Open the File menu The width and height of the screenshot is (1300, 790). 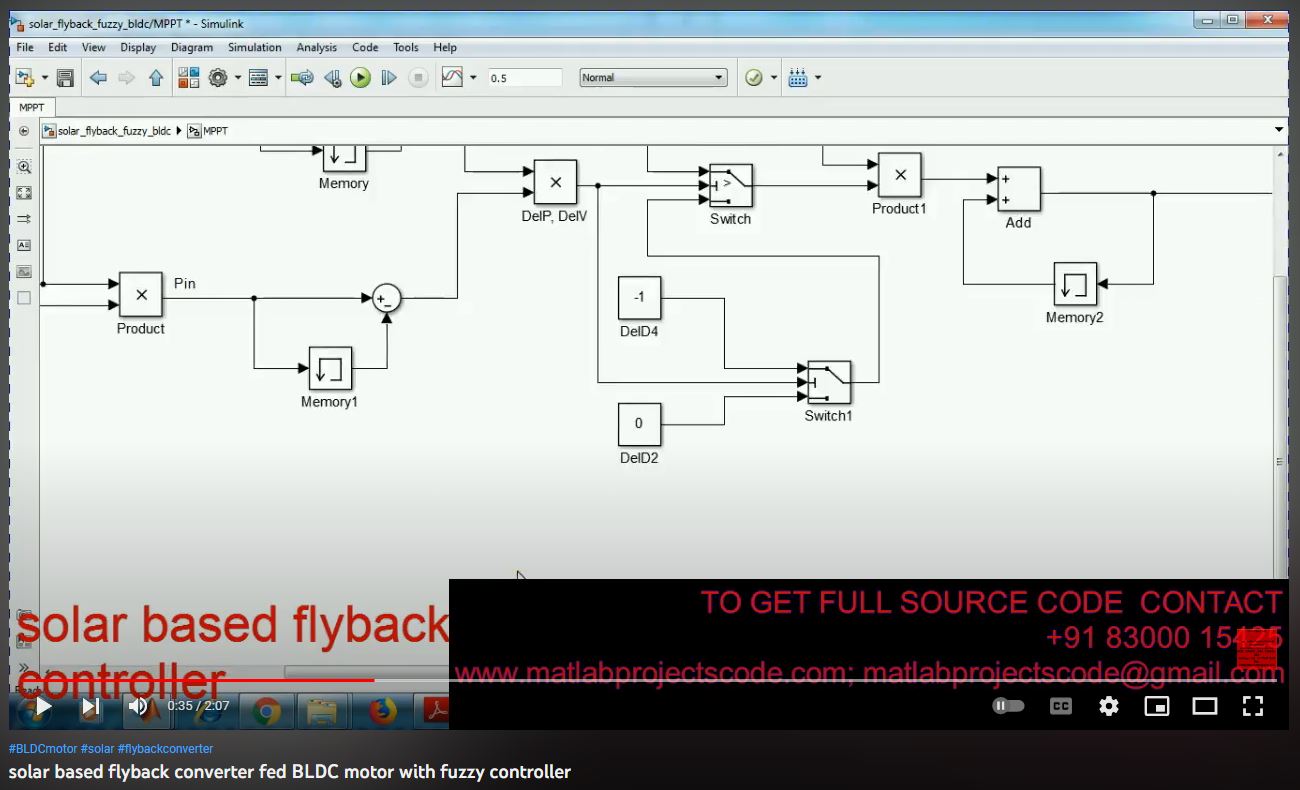tap(25, 47)
